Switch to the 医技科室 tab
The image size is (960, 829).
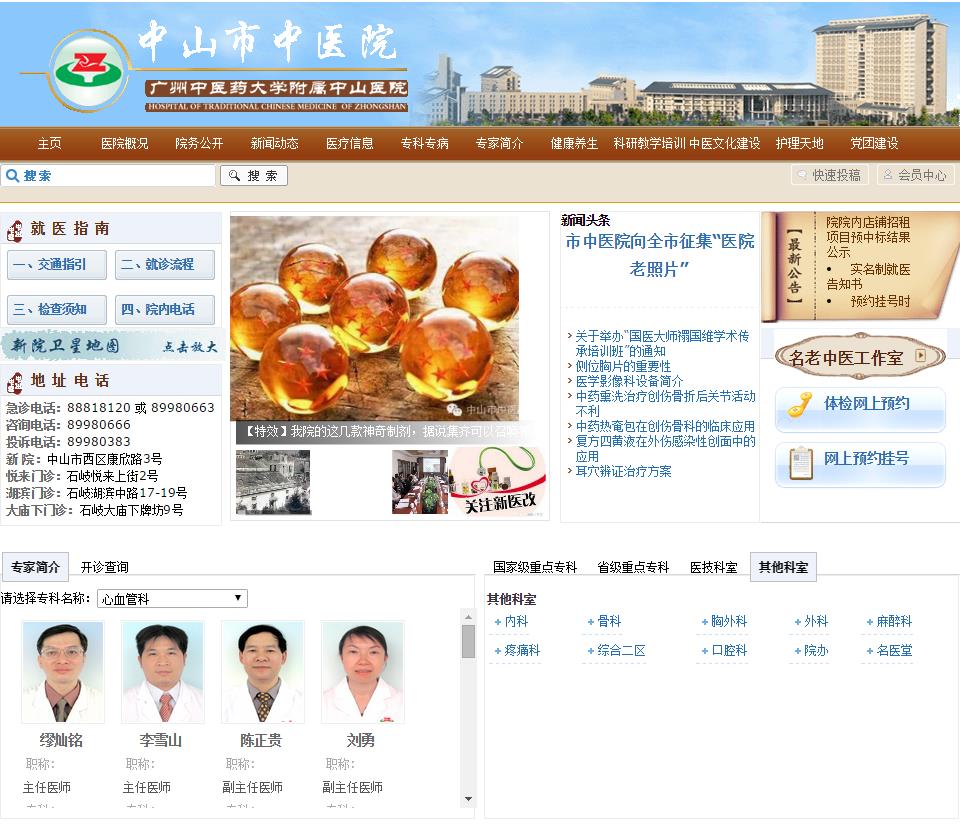coord(713,567)
